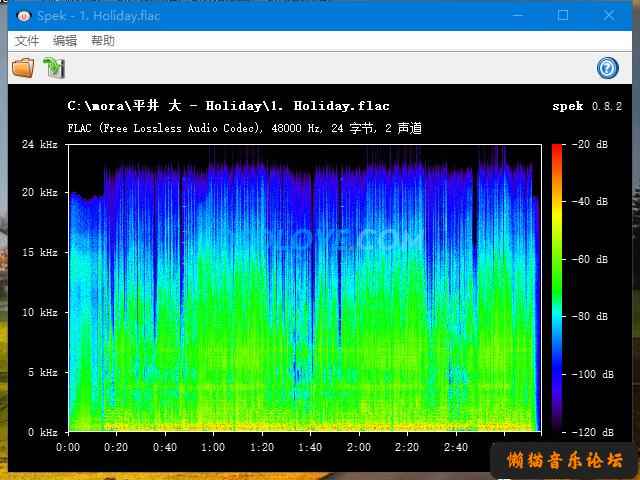The height and width of the screenshot is (480, 640).
Task: Click the spek 0.8.2 version label
Action: (587, 106)
